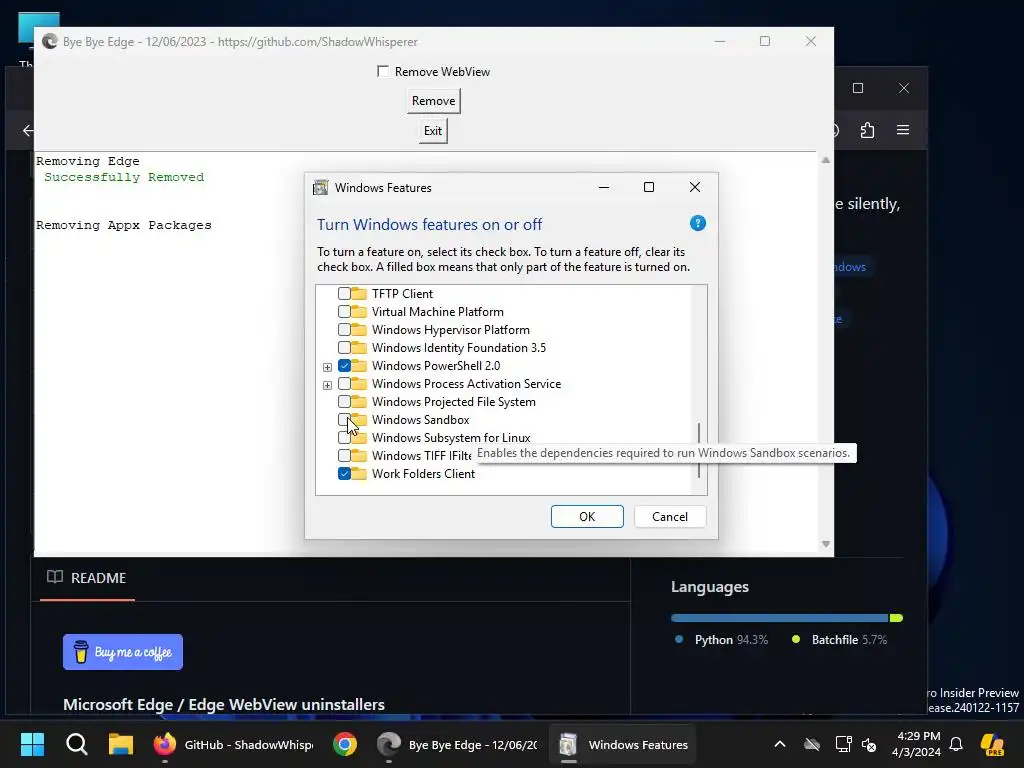
Task: Check the Windows Hypervisor Platform box
Action: [x=344, y=330]
